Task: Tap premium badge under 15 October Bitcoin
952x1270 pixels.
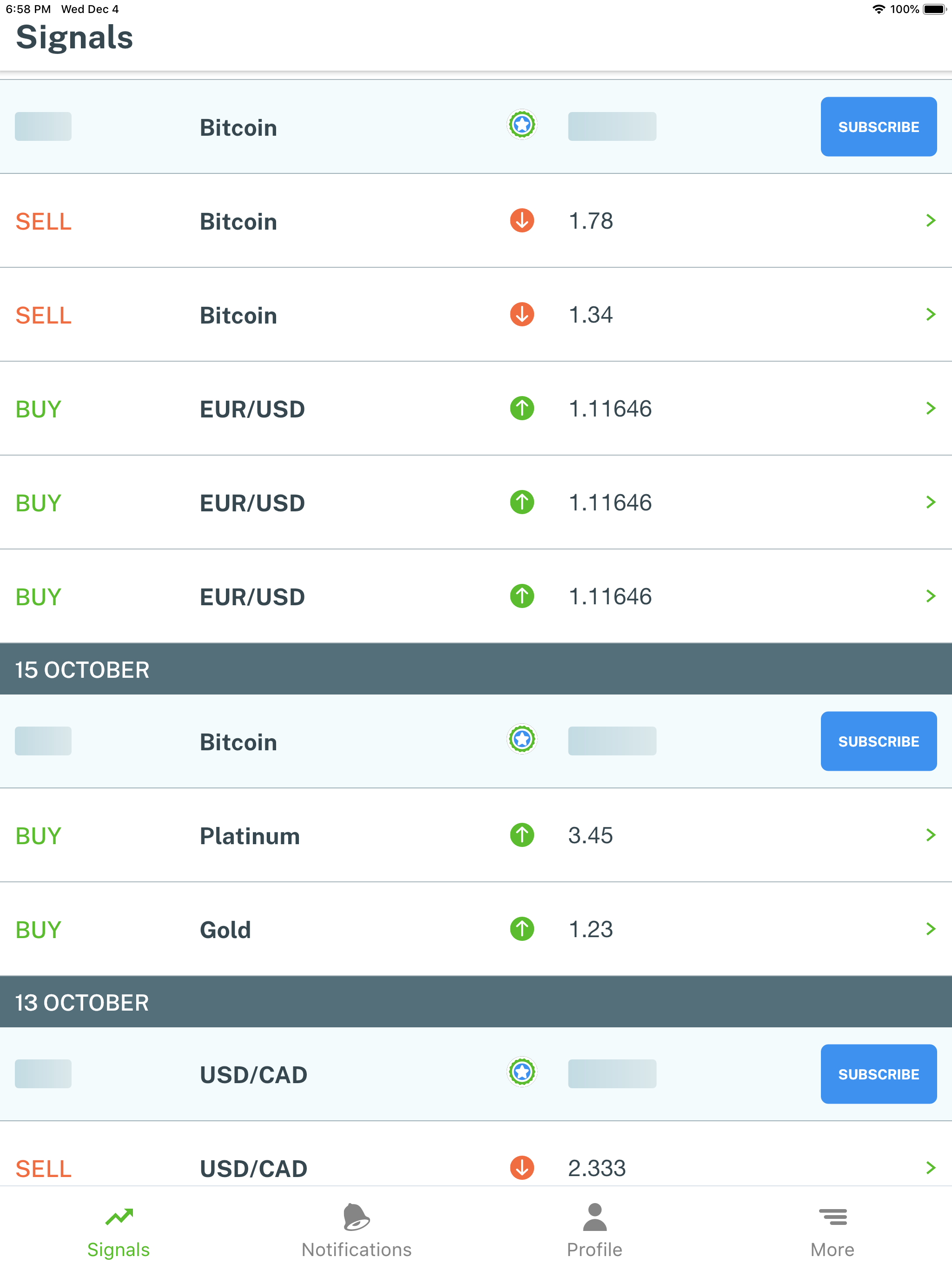Action: point(522,740)
